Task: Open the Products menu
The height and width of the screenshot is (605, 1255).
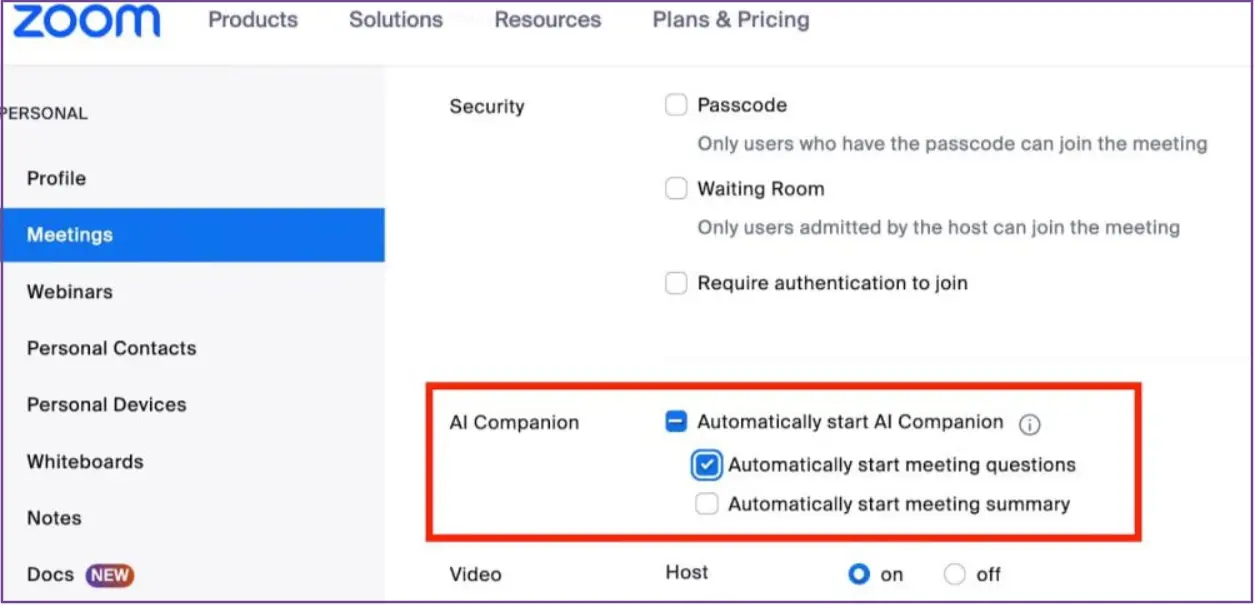Action: [x=252, y=19]
